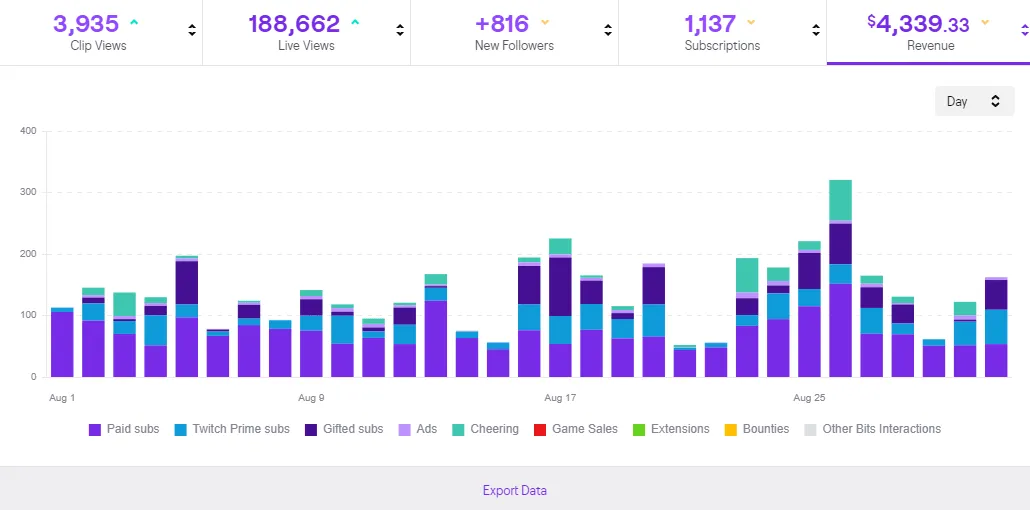Open the New Followers metric selector arrows

[x=608, y=30]
